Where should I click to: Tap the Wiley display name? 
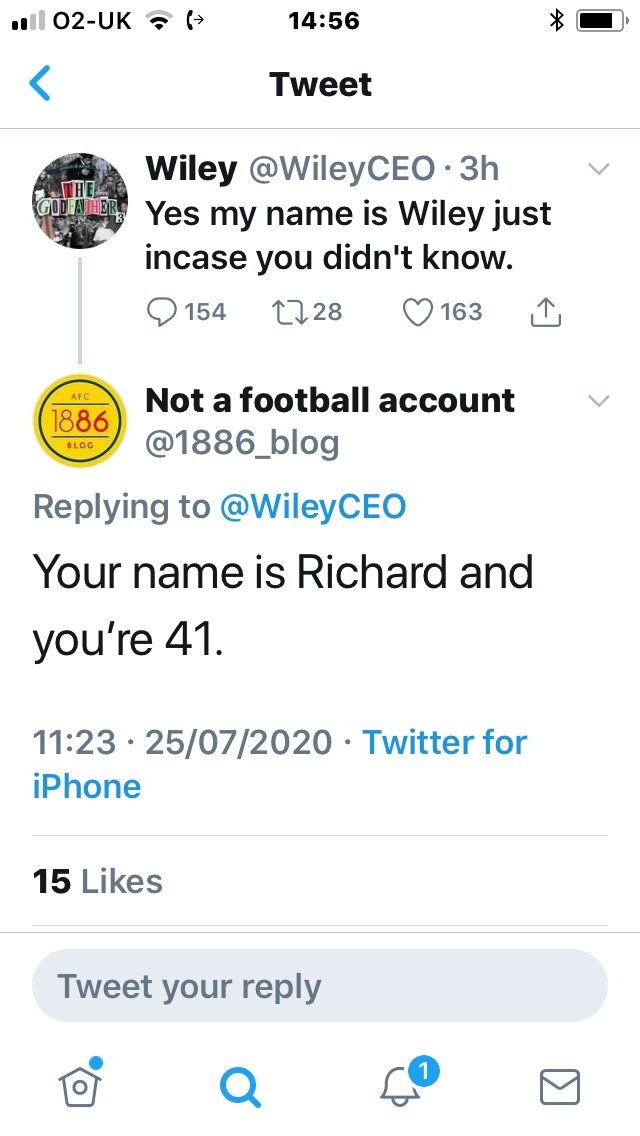point(191,170)
